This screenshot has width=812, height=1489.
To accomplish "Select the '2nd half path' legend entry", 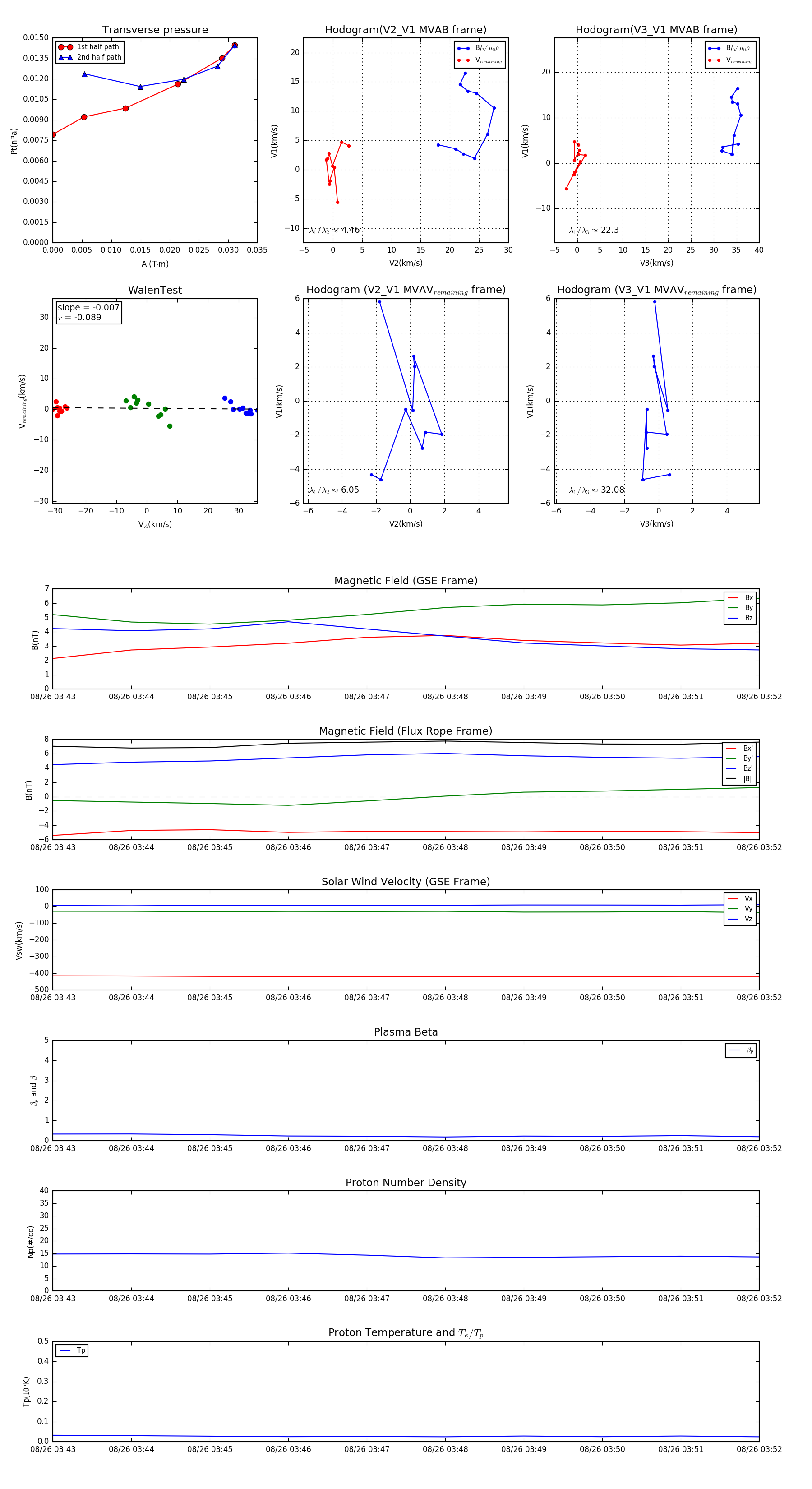I will click(90, 57).
